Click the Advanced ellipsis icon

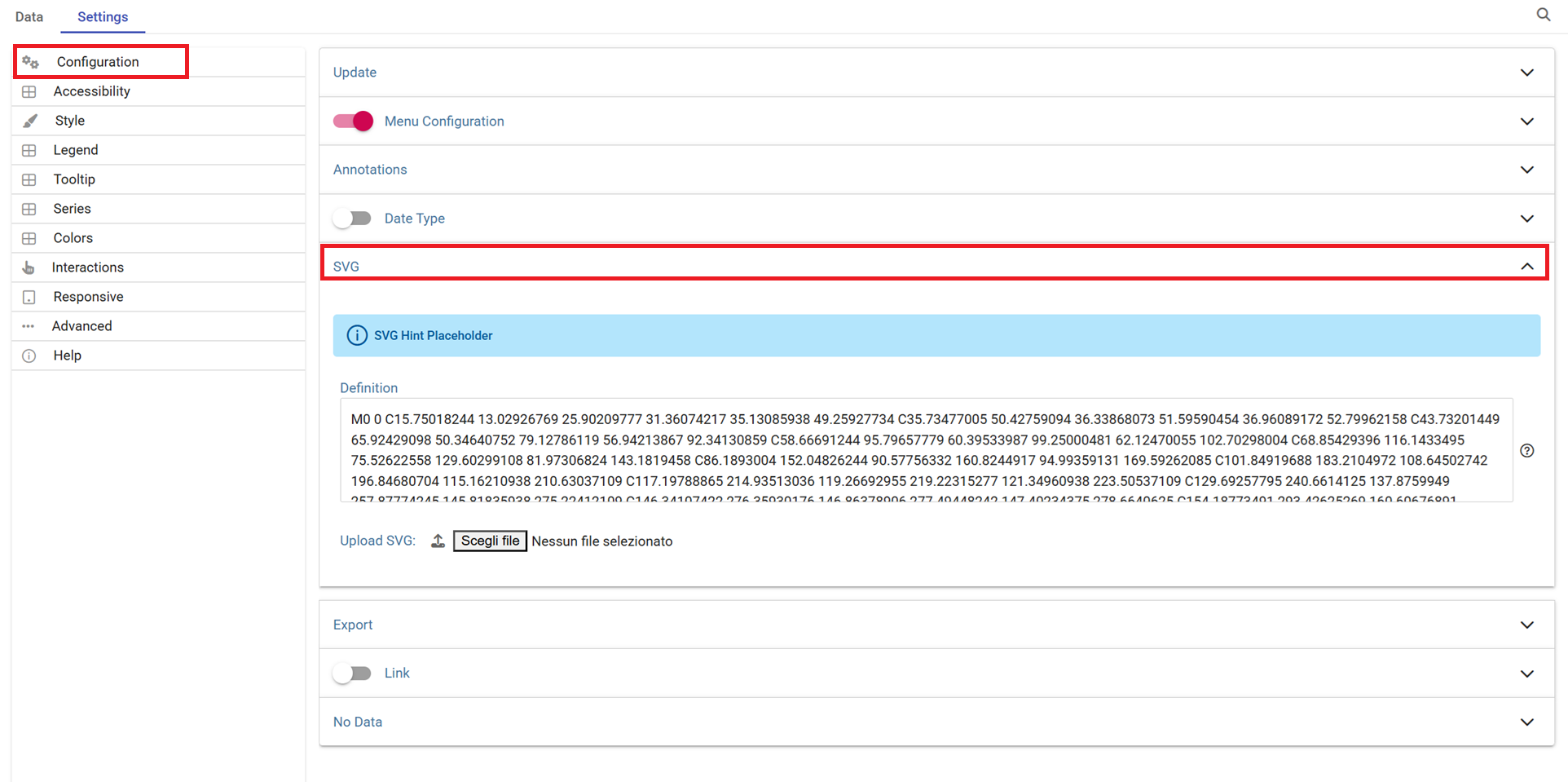tap(29, 326)
